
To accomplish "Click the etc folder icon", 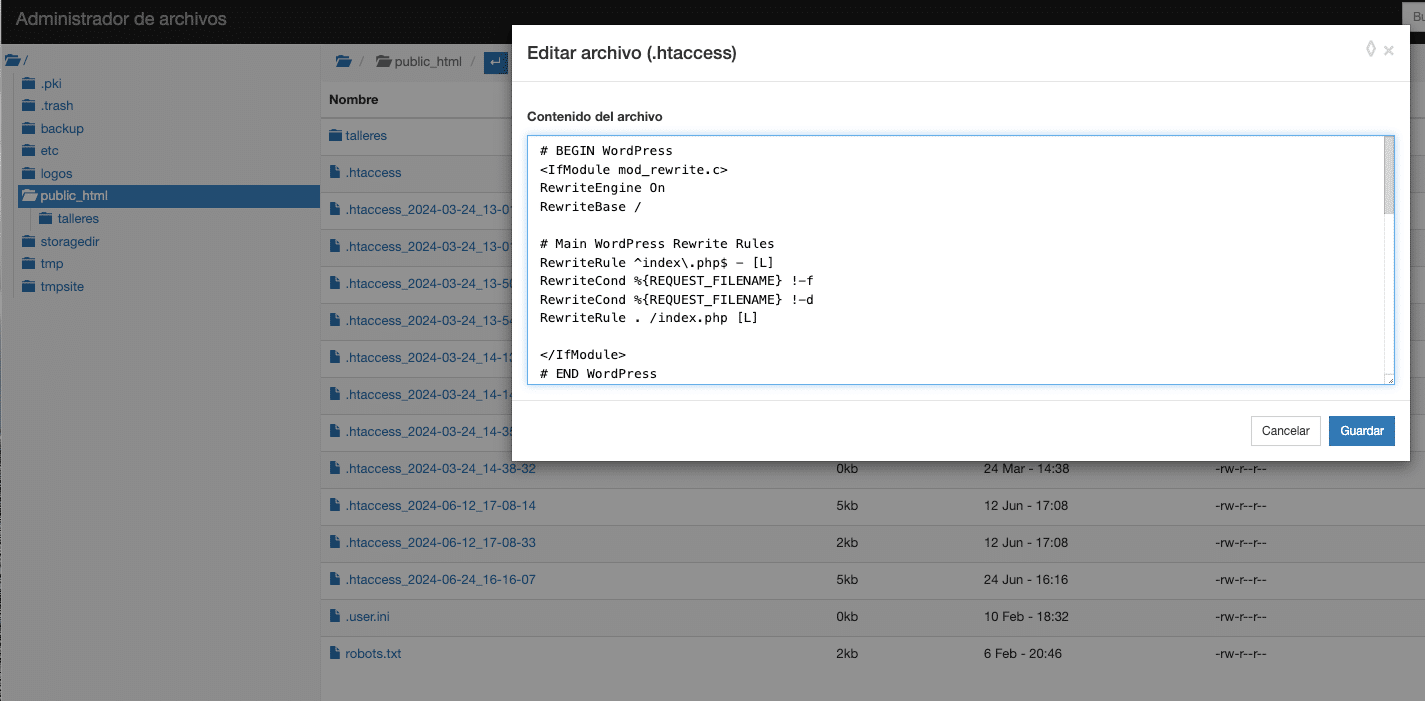I will [28, 151].
